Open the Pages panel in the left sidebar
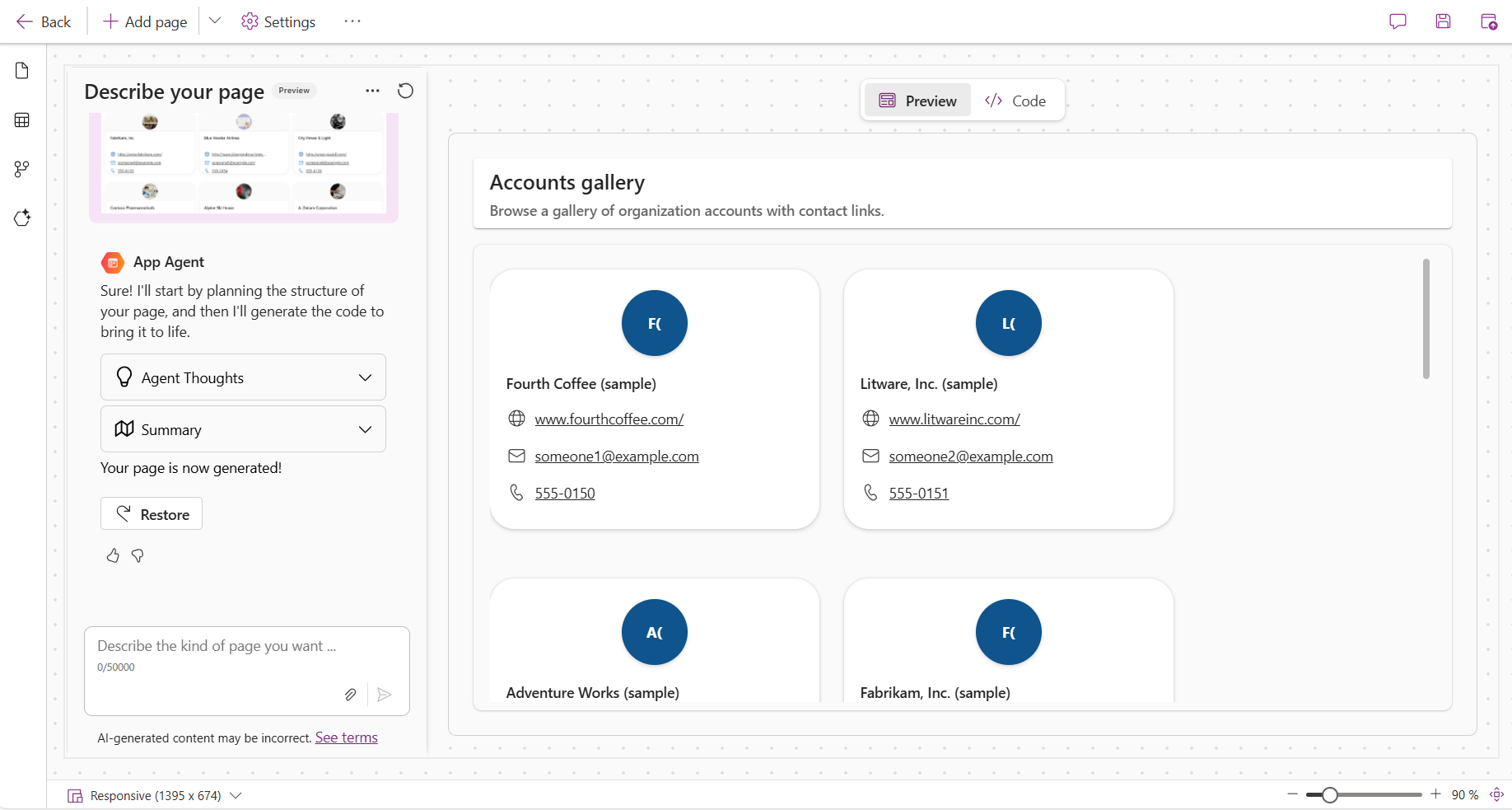1512x810 pixels. pos(21,70)
